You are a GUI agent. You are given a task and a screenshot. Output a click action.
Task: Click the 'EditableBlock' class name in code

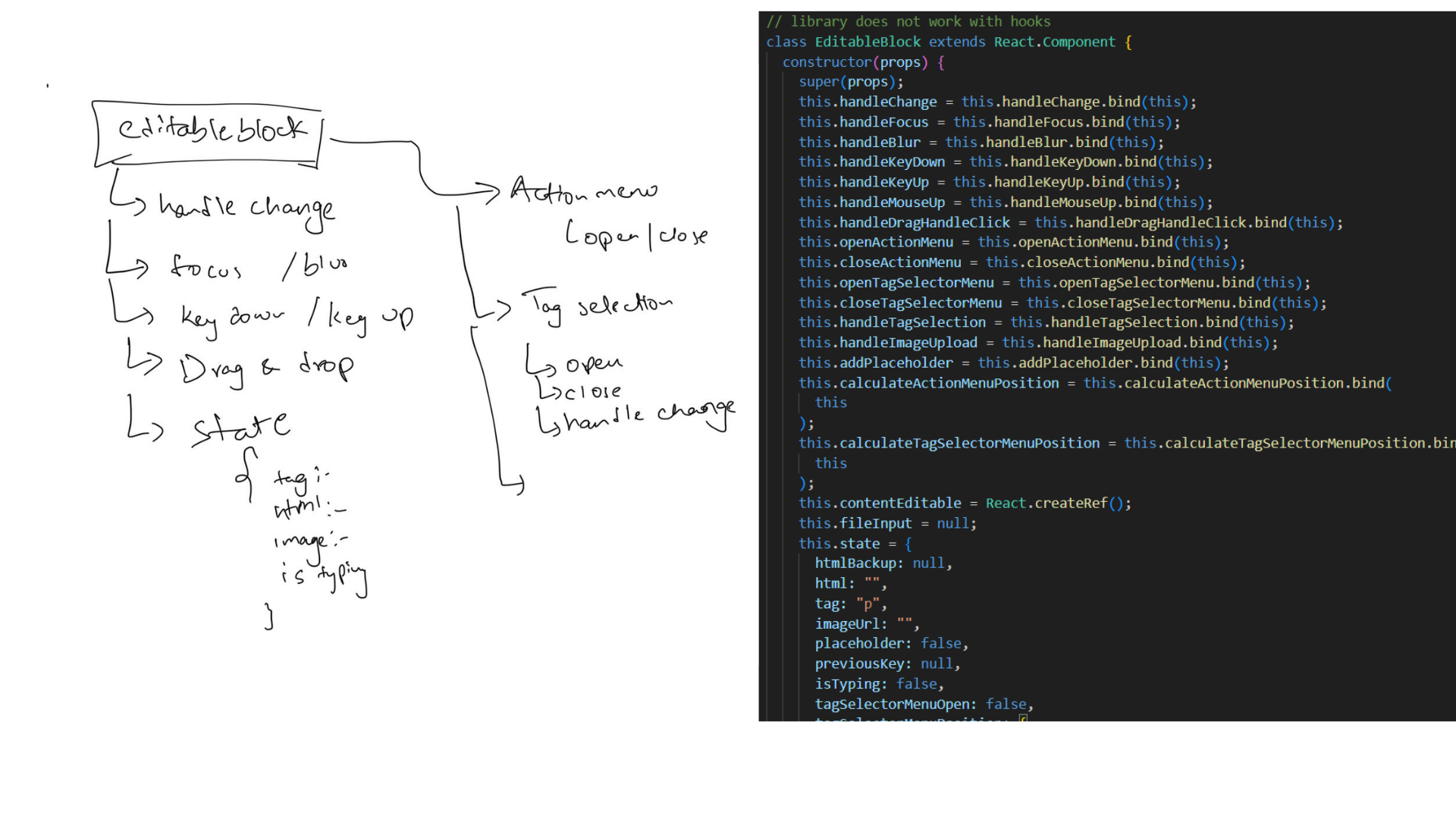click(868, 42)
